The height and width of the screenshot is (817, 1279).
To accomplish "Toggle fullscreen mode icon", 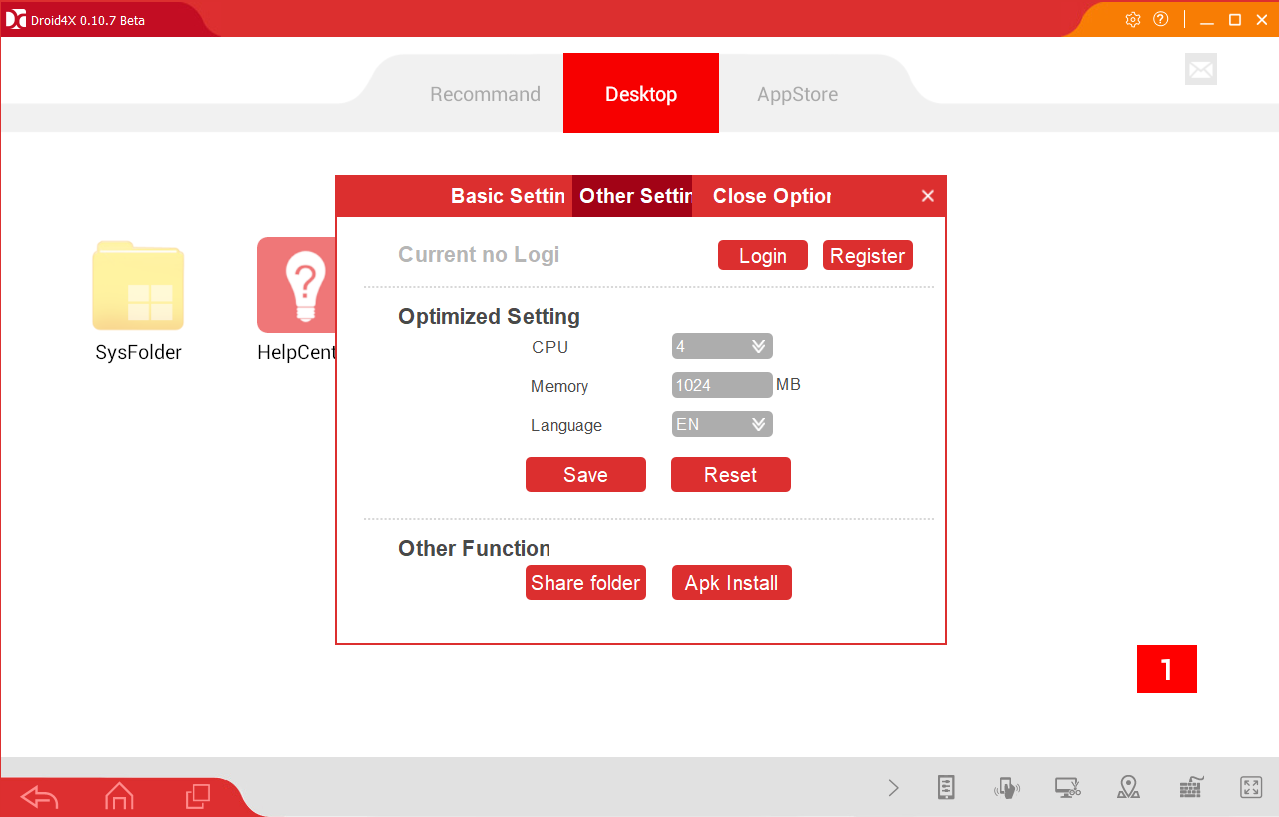I will tap(1251, 788).
